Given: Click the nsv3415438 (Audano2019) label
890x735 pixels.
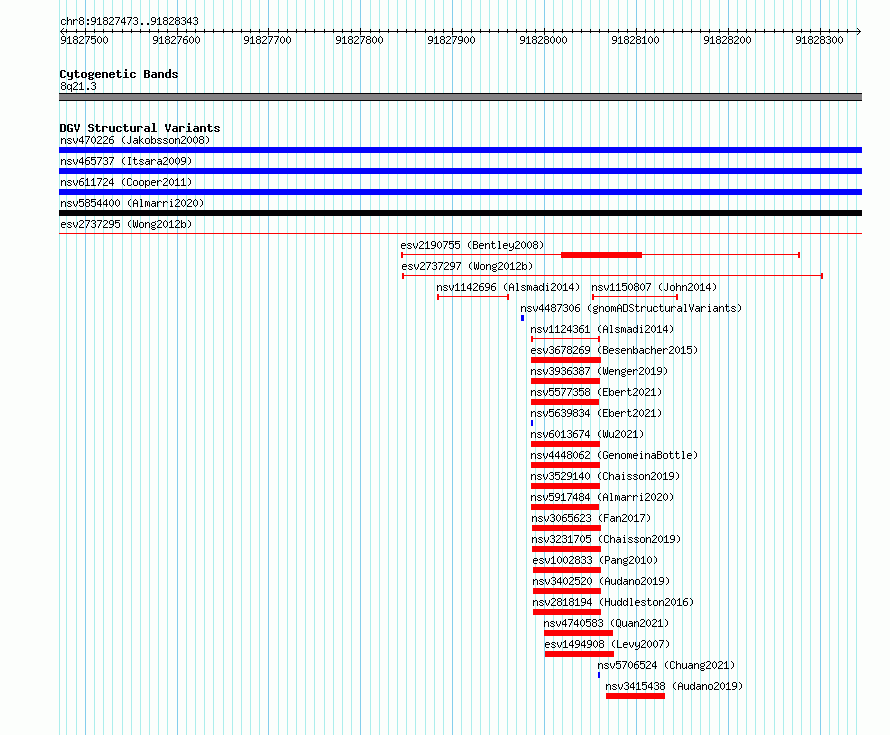Looking at the screenshot, I should [674, 686].
